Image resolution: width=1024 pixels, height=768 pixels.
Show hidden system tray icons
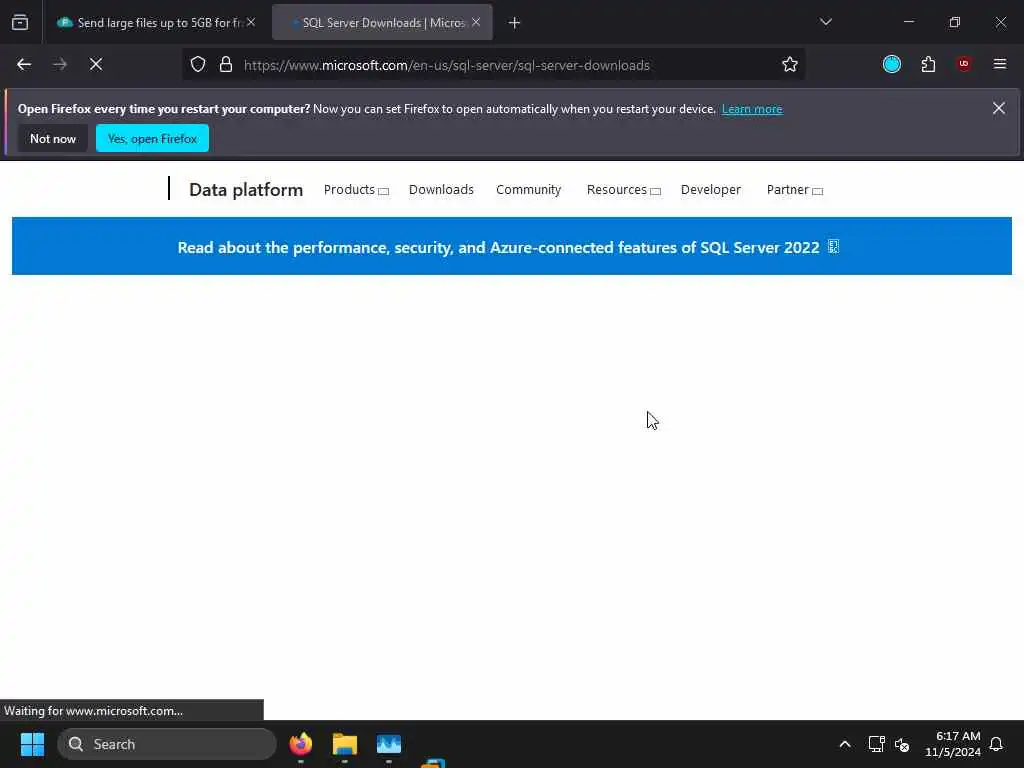tap(844, 744)
